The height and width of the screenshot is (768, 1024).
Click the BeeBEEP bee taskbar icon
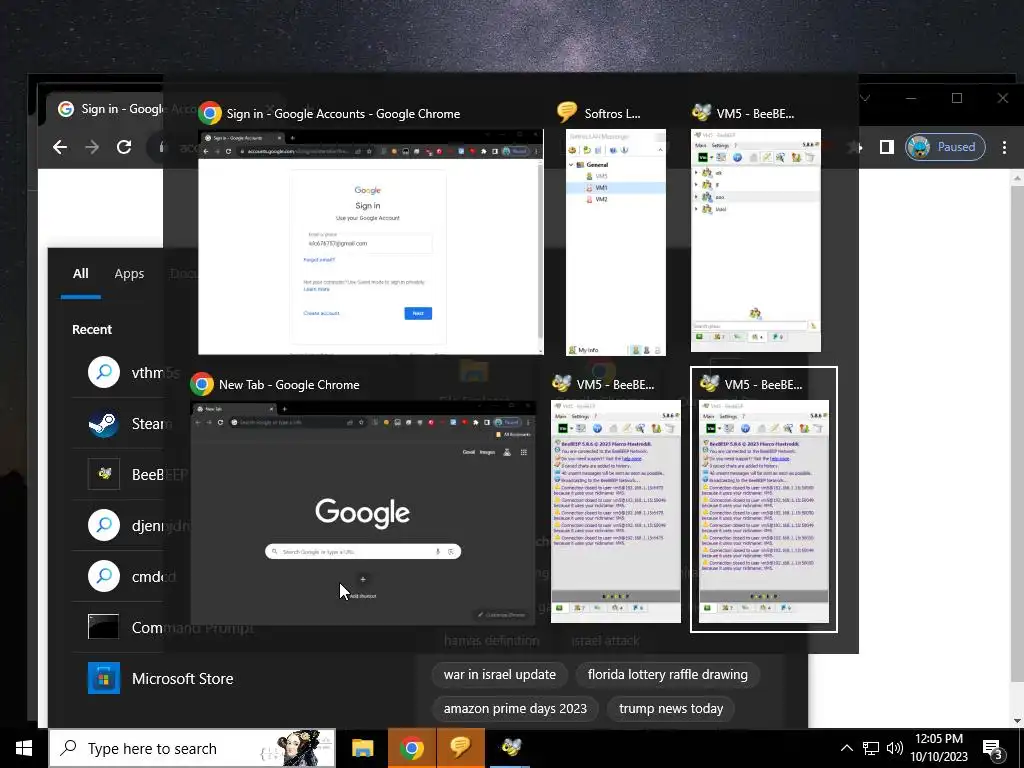(x=510, y=748)
